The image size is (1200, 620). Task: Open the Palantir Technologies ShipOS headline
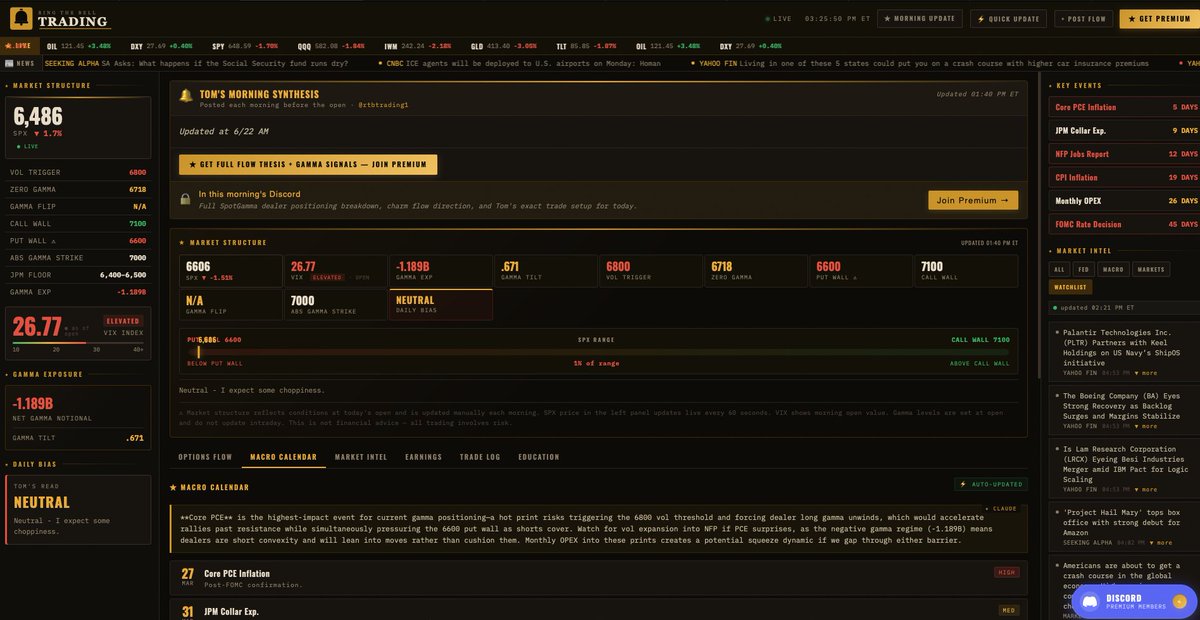[1119, 347]
